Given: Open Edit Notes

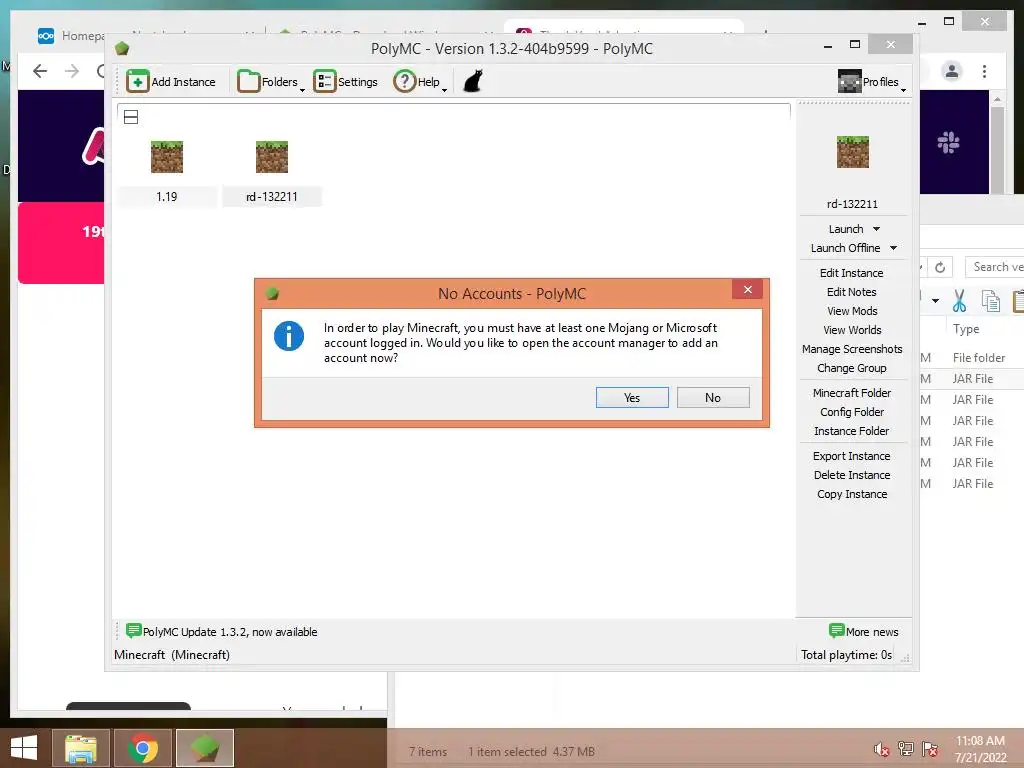Looking at the screenshot, I should pos(852,292).
